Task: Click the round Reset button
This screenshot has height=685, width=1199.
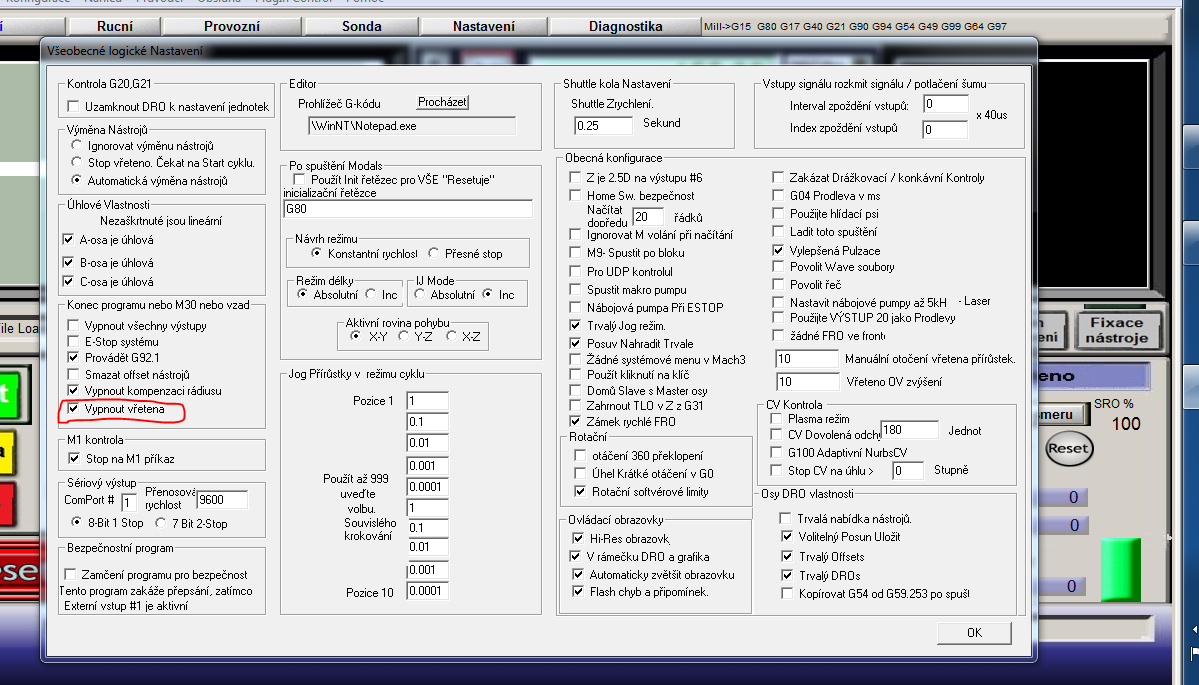Action: click(1067, 449)
